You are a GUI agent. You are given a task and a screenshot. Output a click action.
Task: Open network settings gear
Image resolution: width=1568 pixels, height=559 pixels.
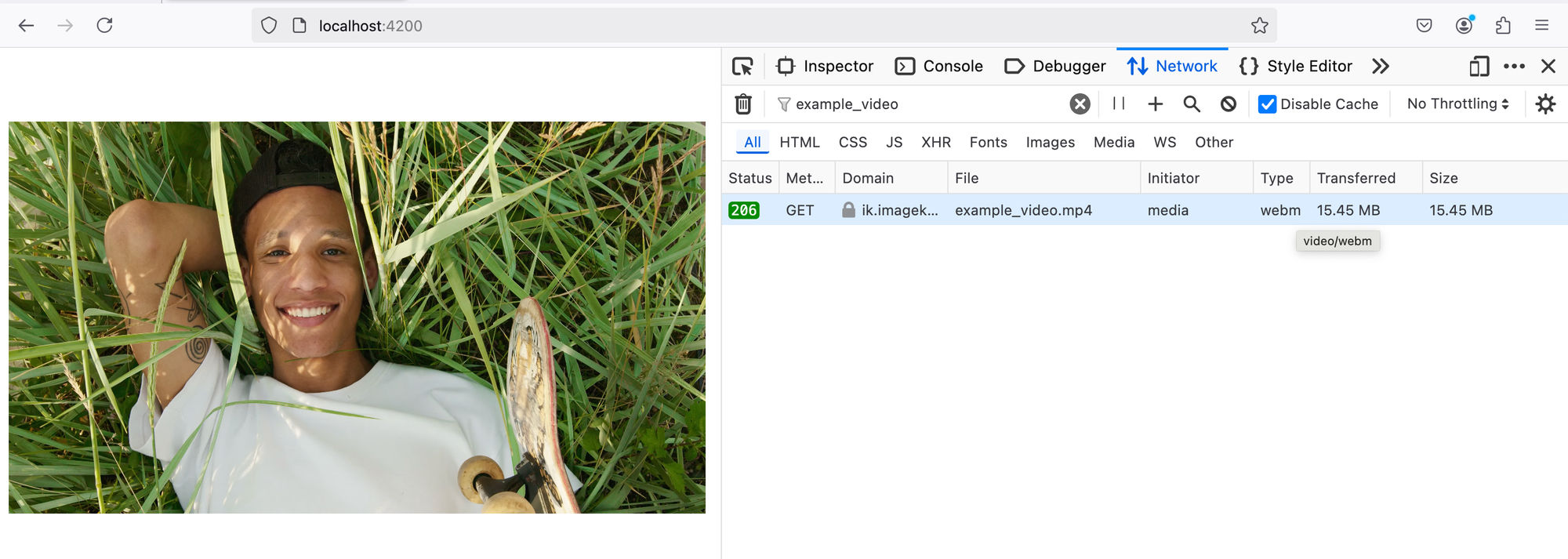(x=1545, y=104)
